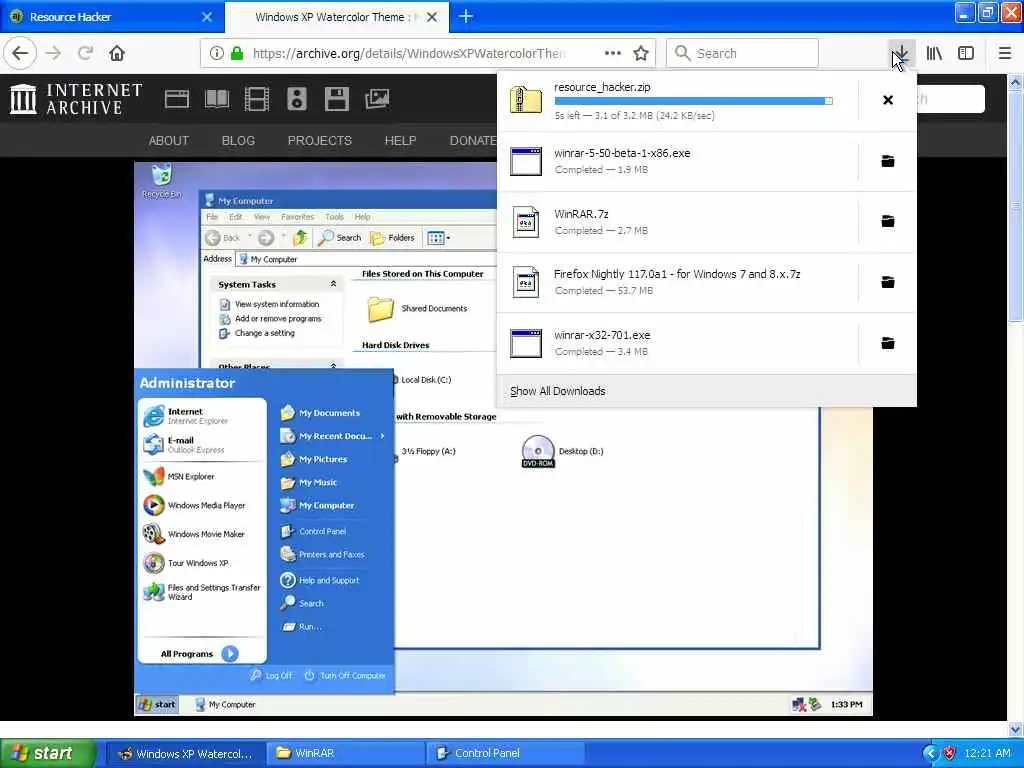This screenshot has height=768, width=1024.
Task: Close the Windows XP Watercolor Theme tab
Action: click(432, 17)
